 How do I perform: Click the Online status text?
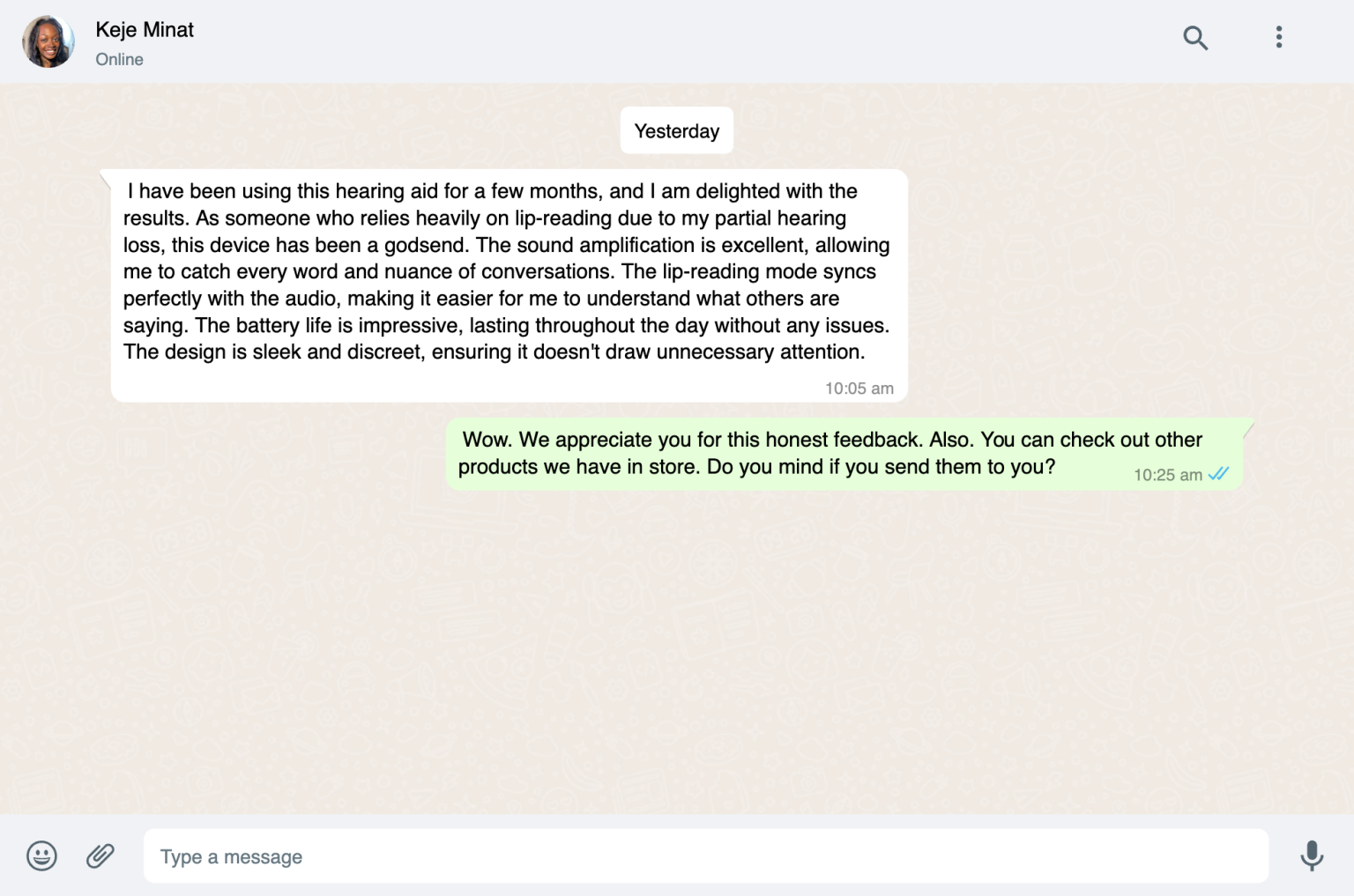(119, 59)
